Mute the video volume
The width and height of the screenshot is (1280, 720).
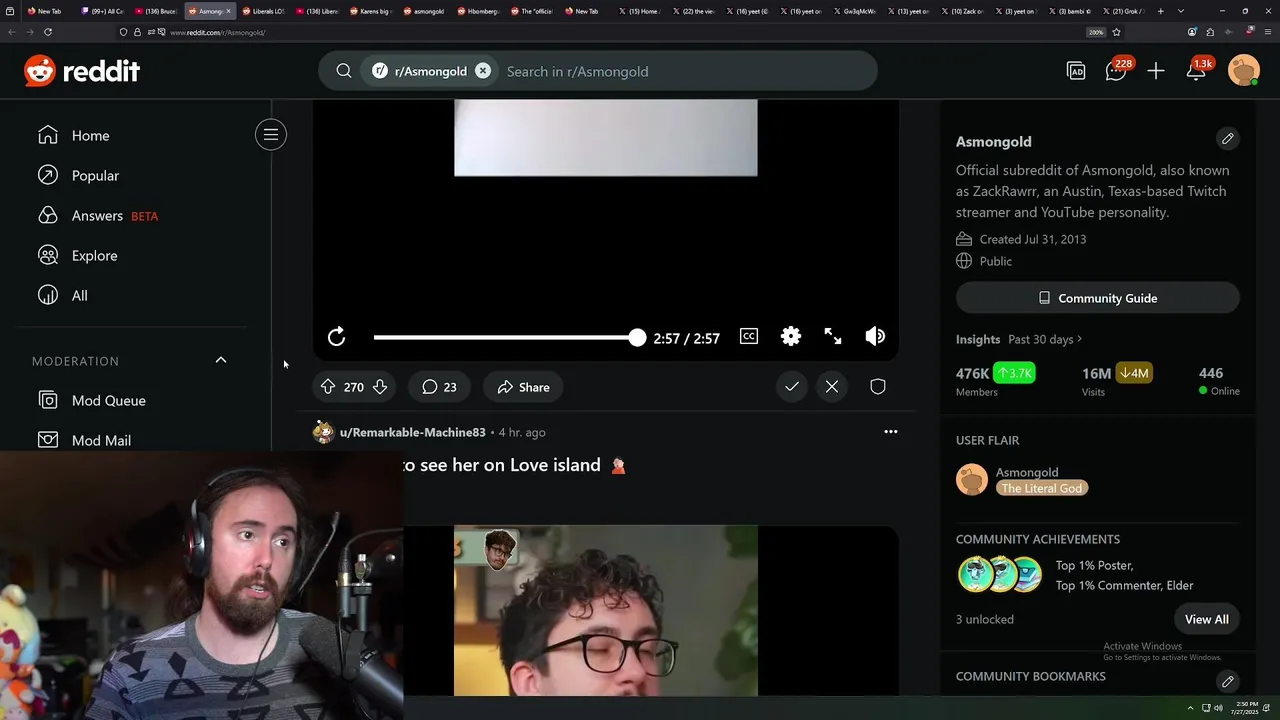coord(875,337)
